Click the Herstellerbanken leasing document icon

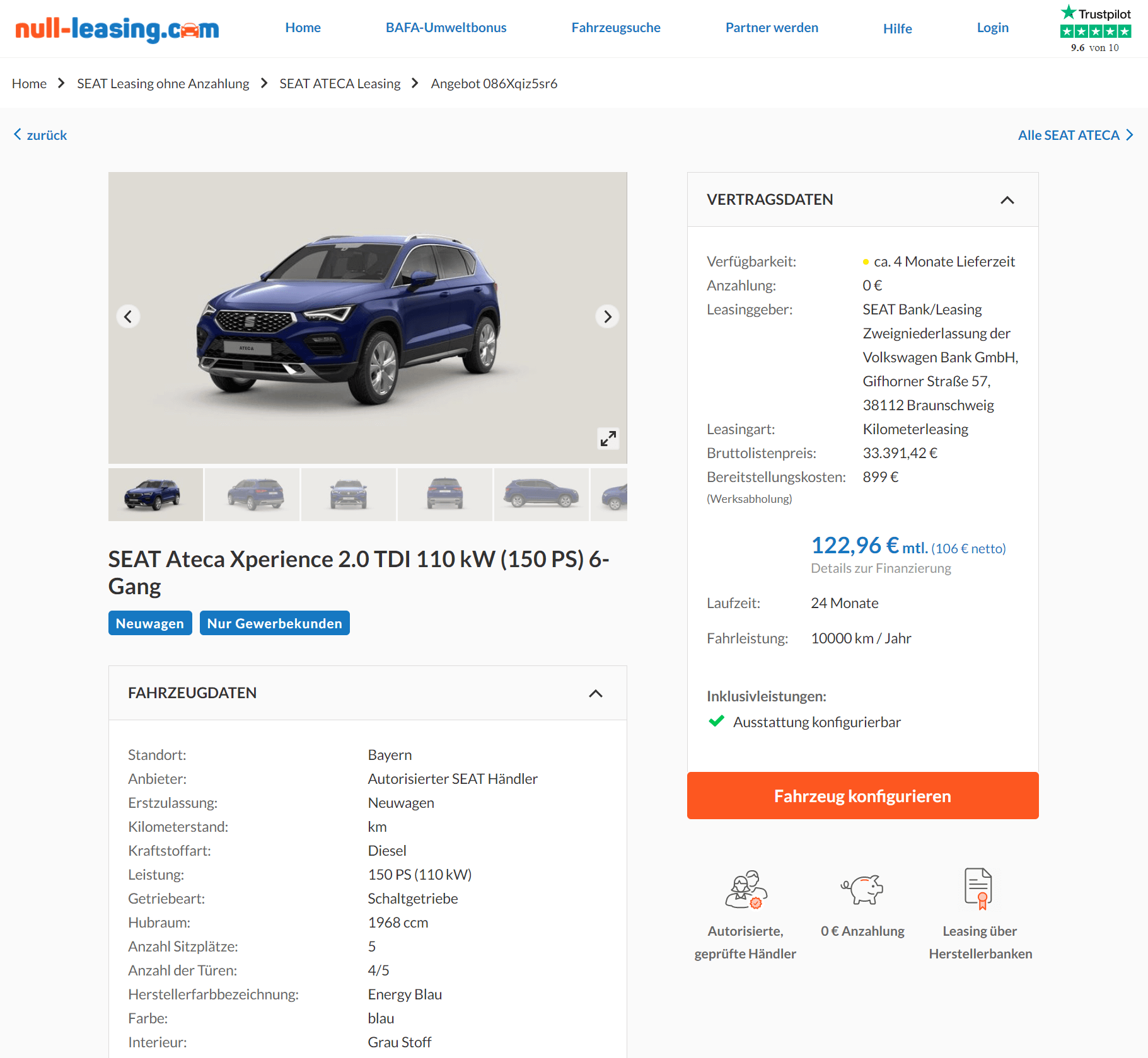pos(979,888)
